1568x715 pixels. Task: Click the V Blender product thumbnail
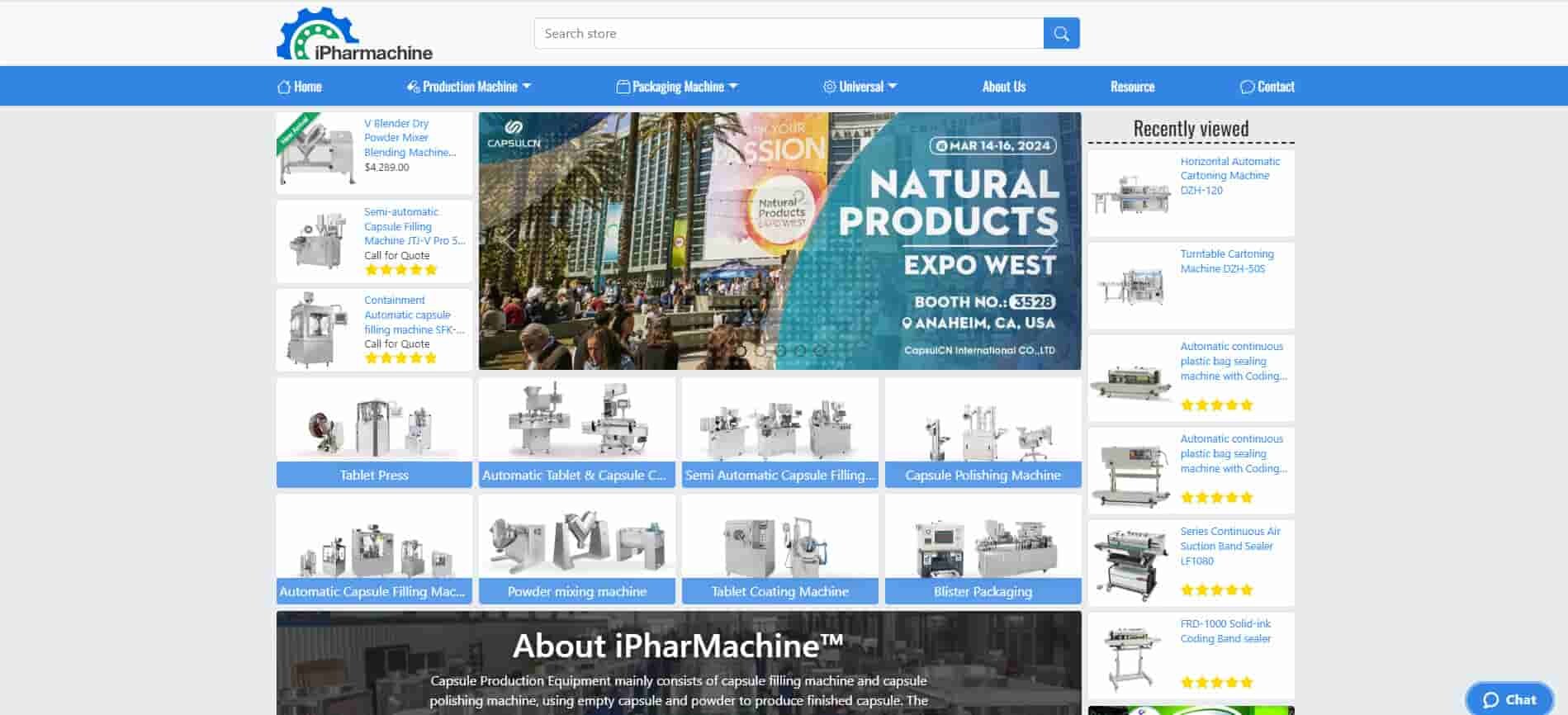(317, 152)
